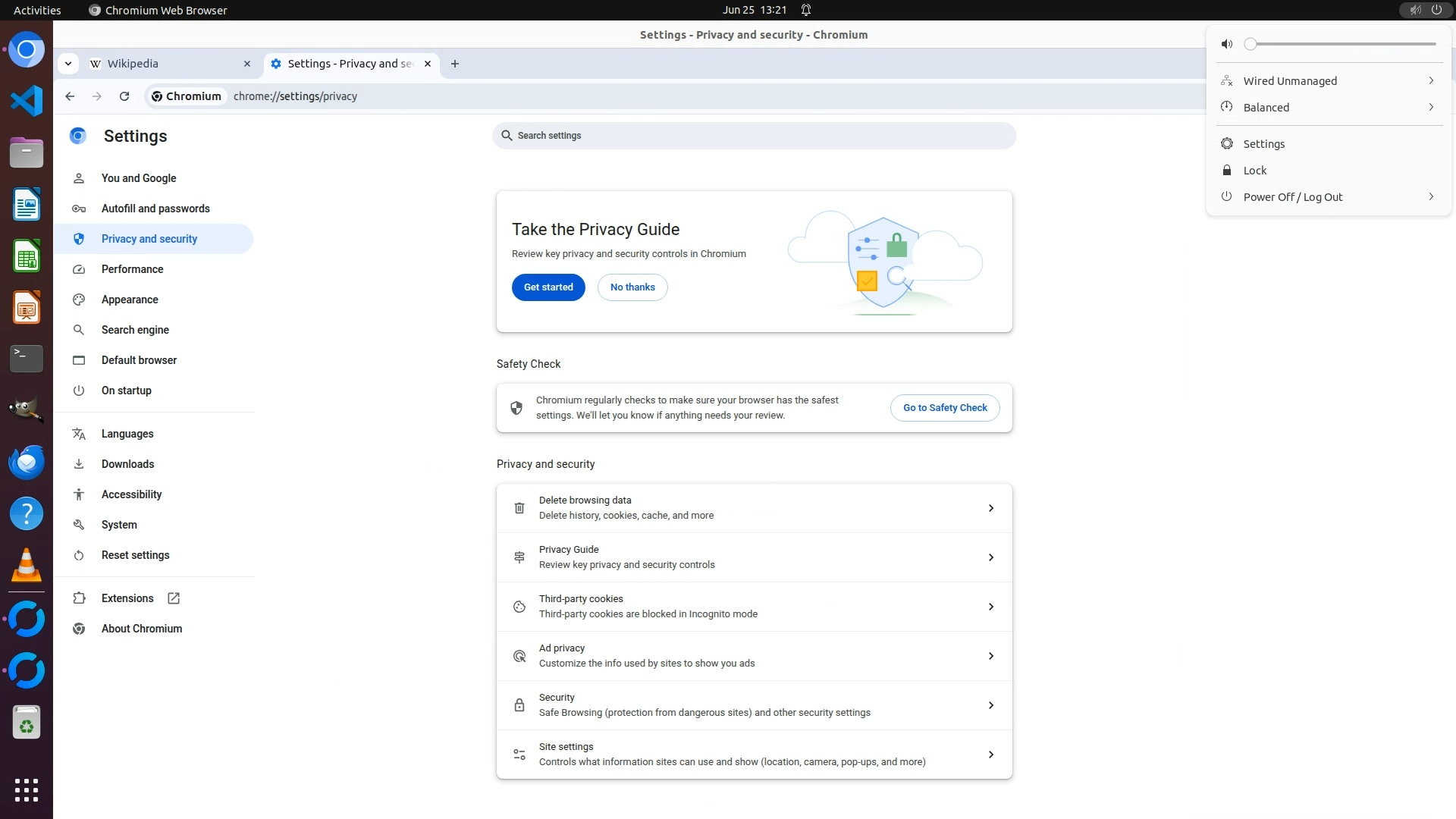Adjust the system volume slider
The width and height of the screenshot is (1456, 819).
pyautogui.click(x=1342, y=44)
